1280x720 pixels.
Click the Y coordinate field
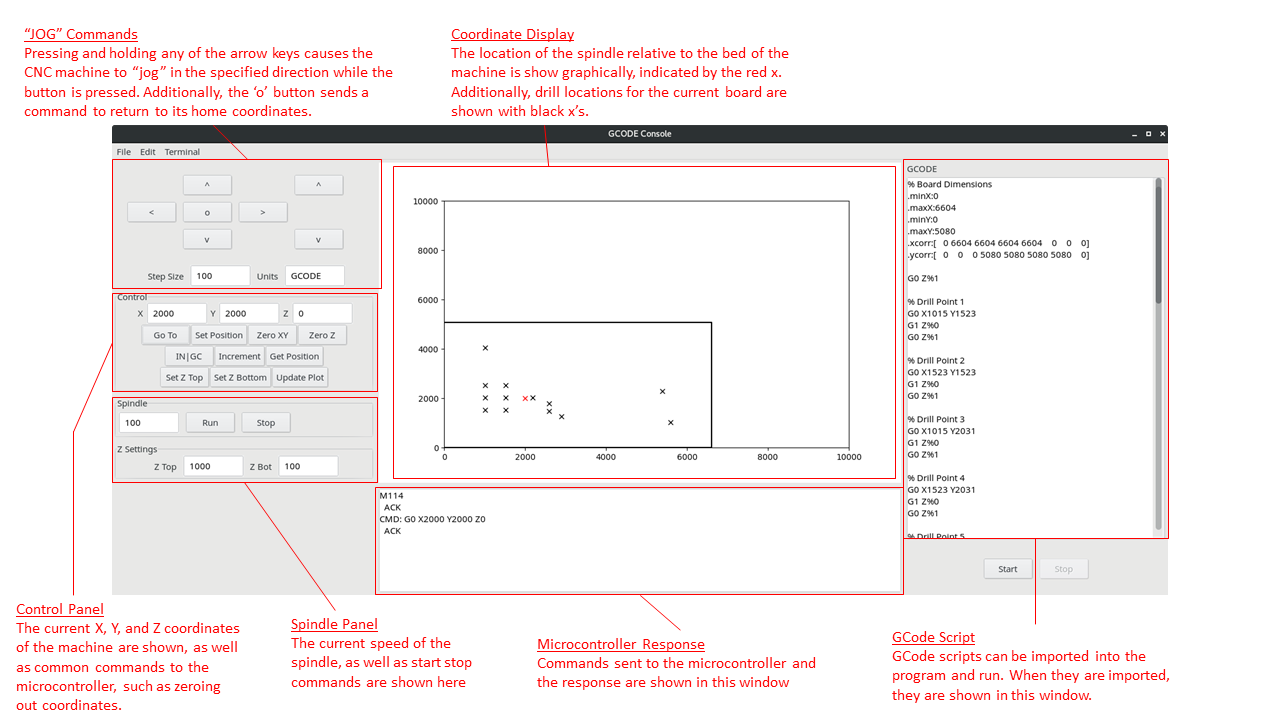[x=249, y=313]
